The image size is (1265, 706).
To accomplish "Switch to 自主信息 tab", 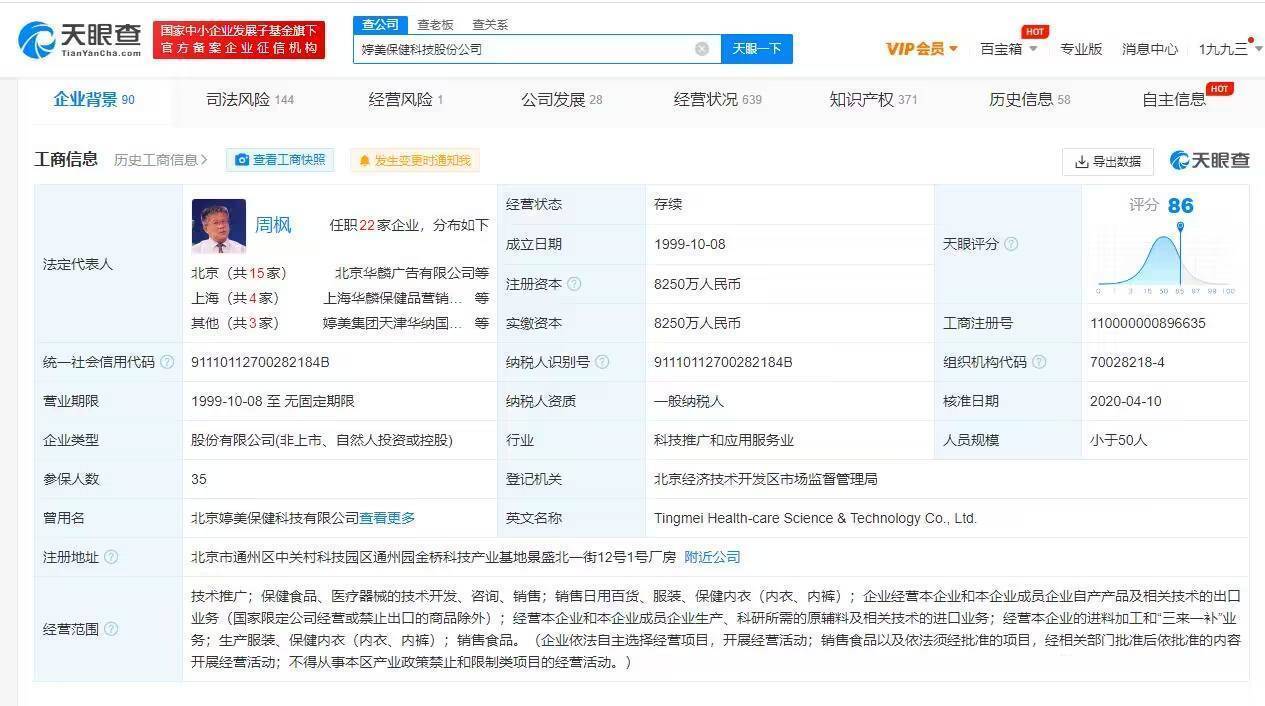I will (1174, 99).
